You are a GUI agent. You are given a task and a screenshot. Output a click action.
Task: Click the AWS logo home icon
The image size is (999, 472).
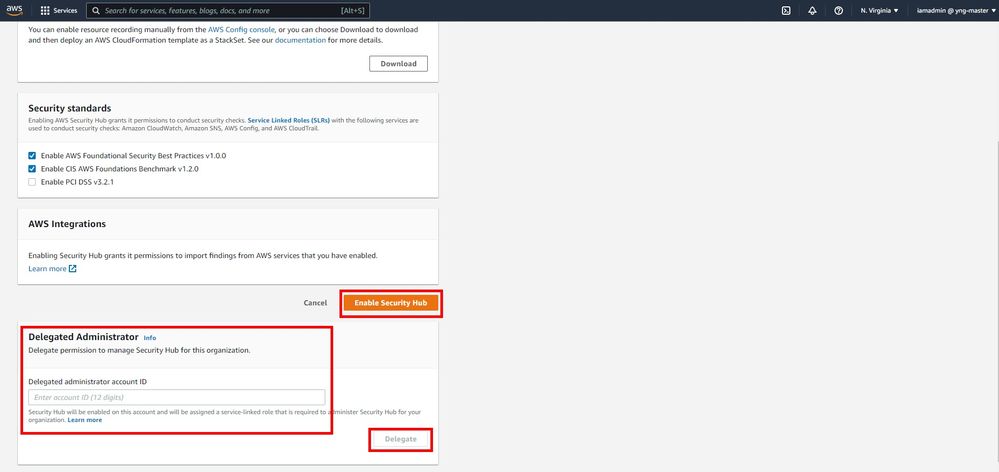14,10
